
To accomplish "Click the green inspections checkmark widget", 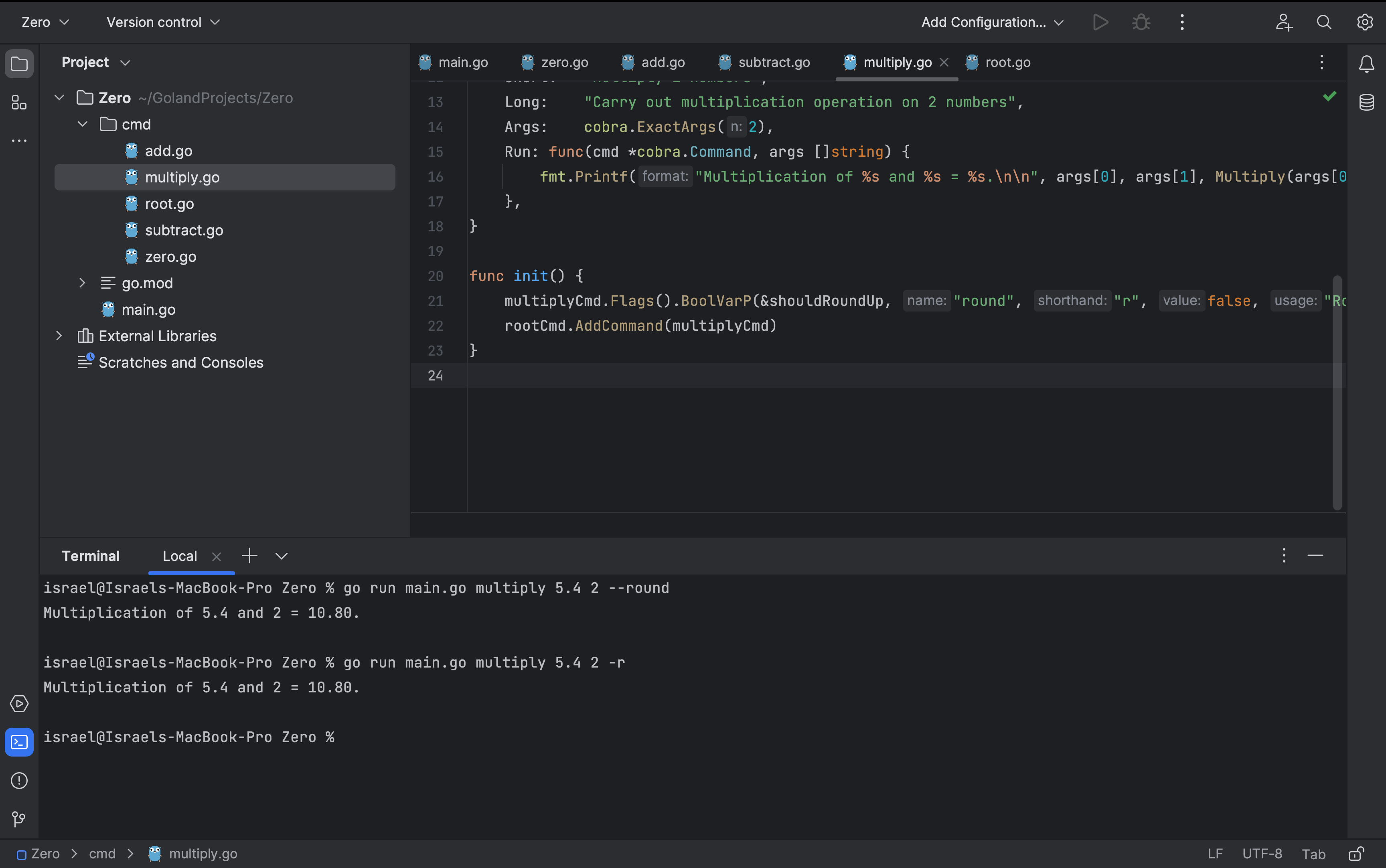I will pyautogui.click(x=1329, y=96).
